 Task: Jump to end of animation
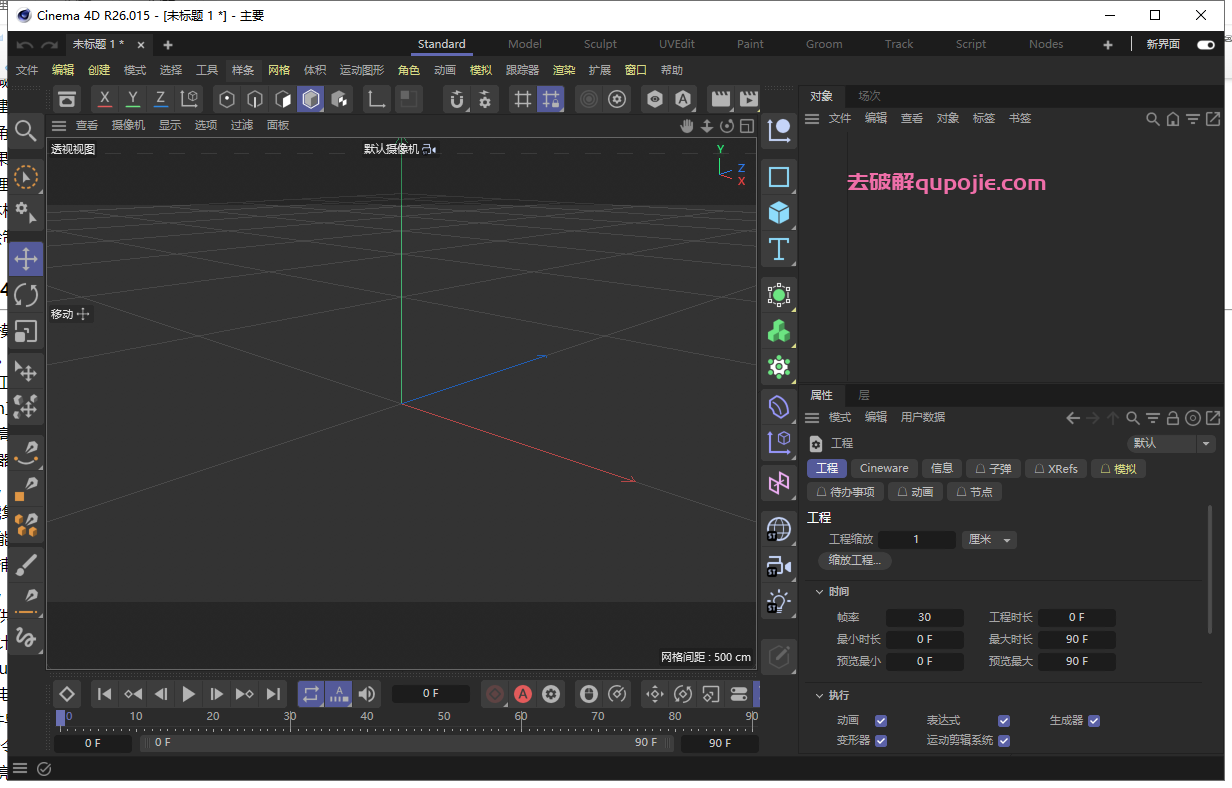(x=273, y=693)
